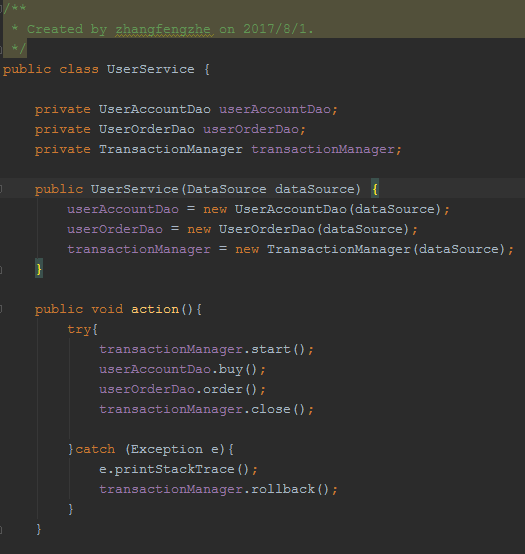Click the try keyword

click(x=79, y=330)
